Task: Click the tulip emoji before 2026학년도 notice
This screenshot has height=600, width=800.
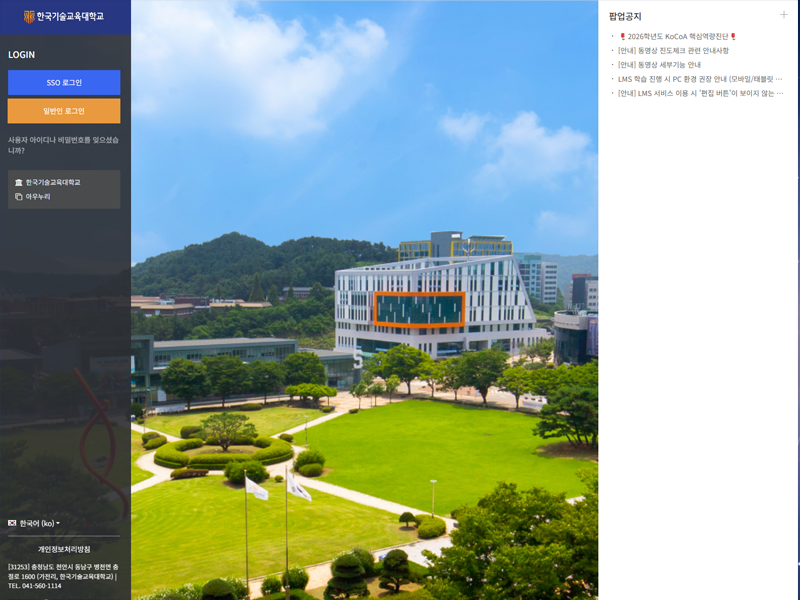Action: point(623,36)
